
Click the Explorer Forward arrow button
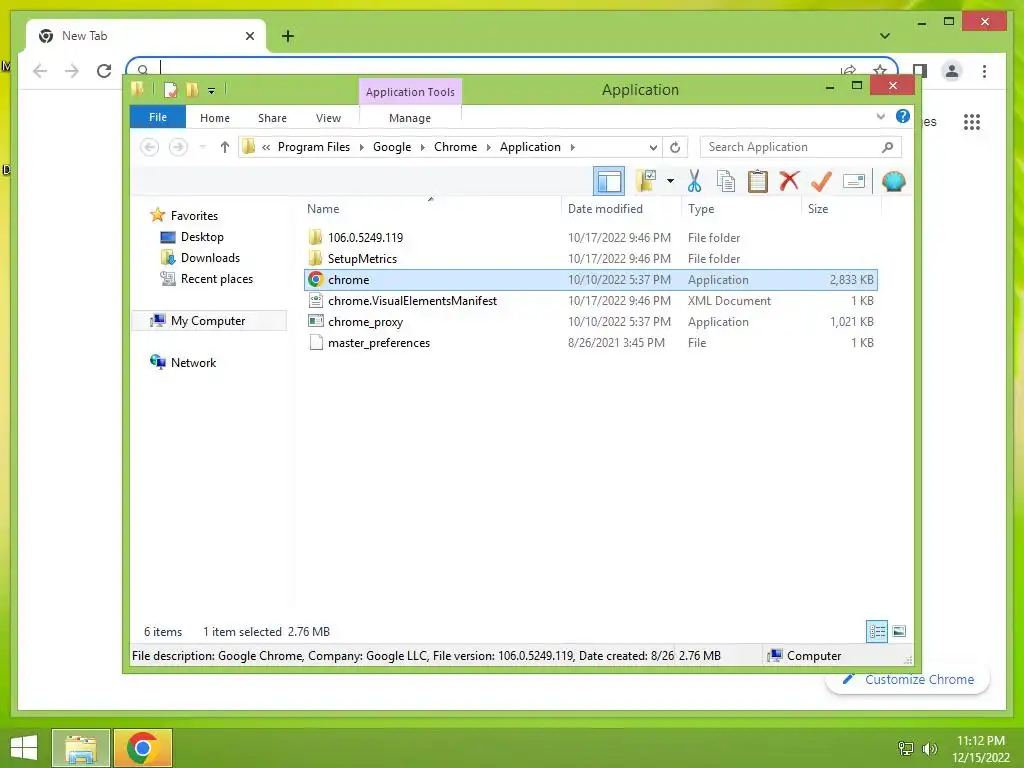178,147
